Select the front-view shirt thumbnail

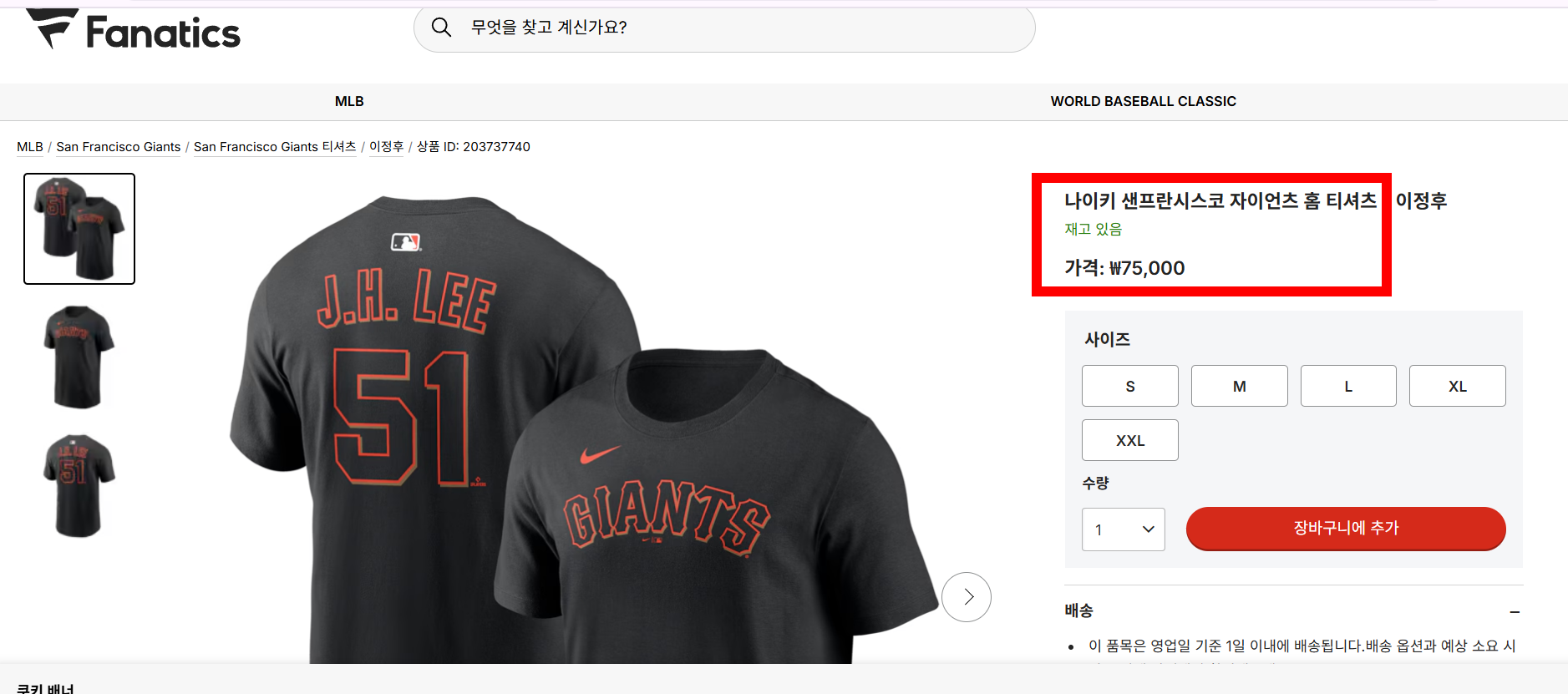(79, 357)
